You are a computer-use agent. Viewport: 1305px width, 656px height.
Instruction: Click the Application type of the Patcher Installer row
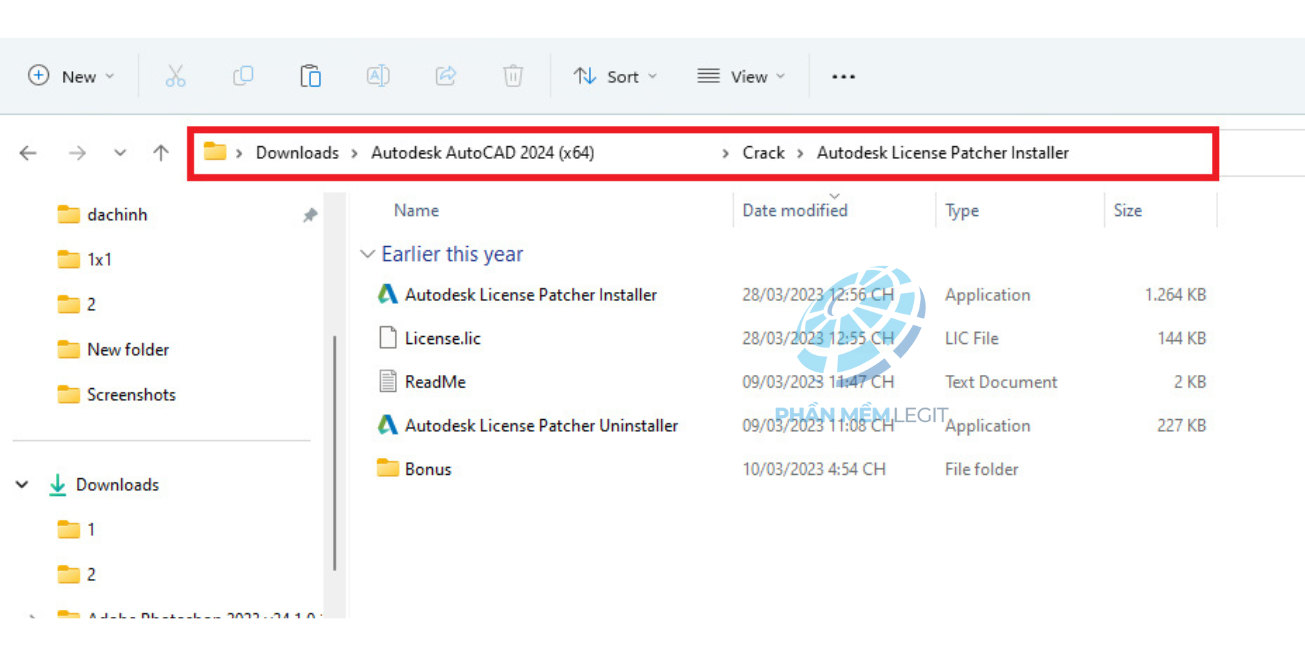click(x=987, y=295)
